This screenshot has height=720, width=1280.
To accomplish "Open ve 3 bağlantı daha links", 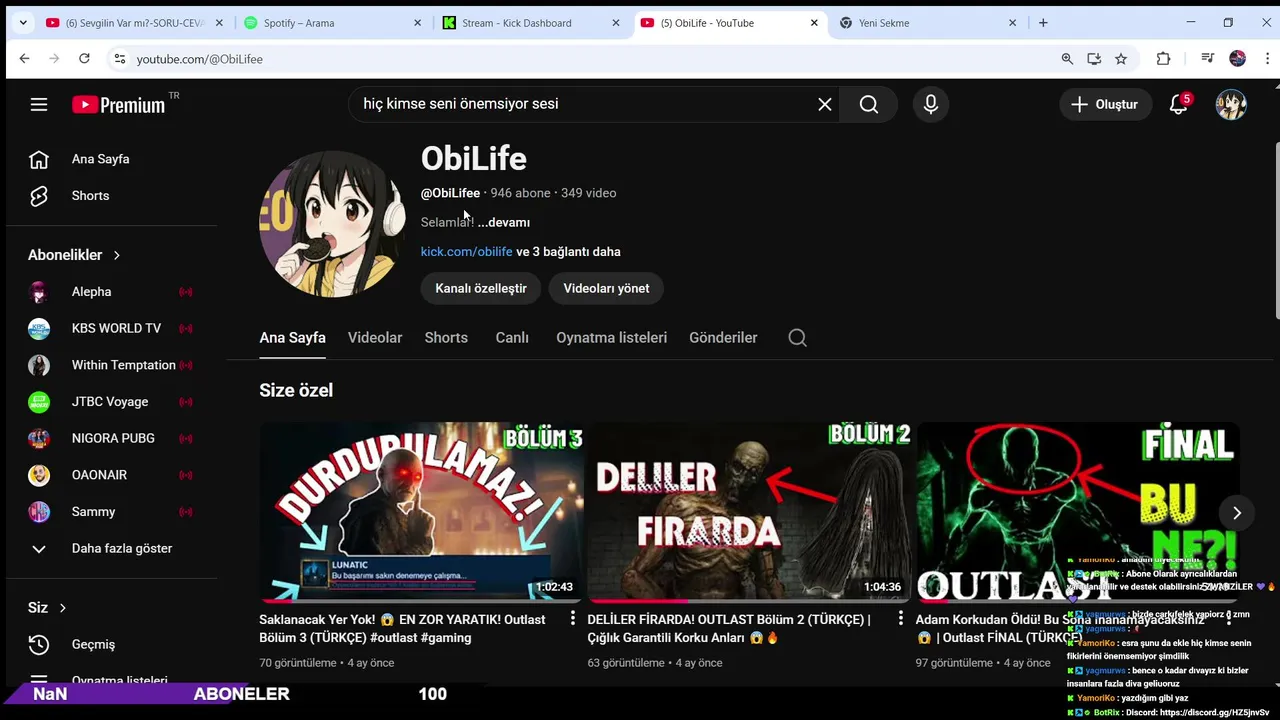I will [568, 252].
